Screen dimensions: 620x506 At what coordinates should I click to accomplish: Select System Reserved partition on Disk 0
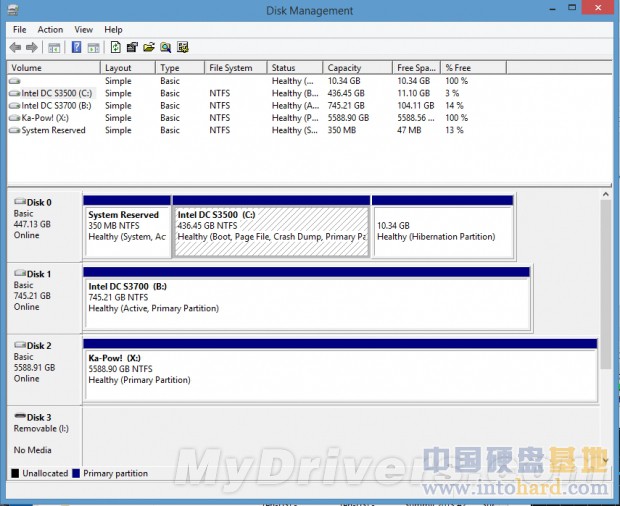(x=127, y=227)
